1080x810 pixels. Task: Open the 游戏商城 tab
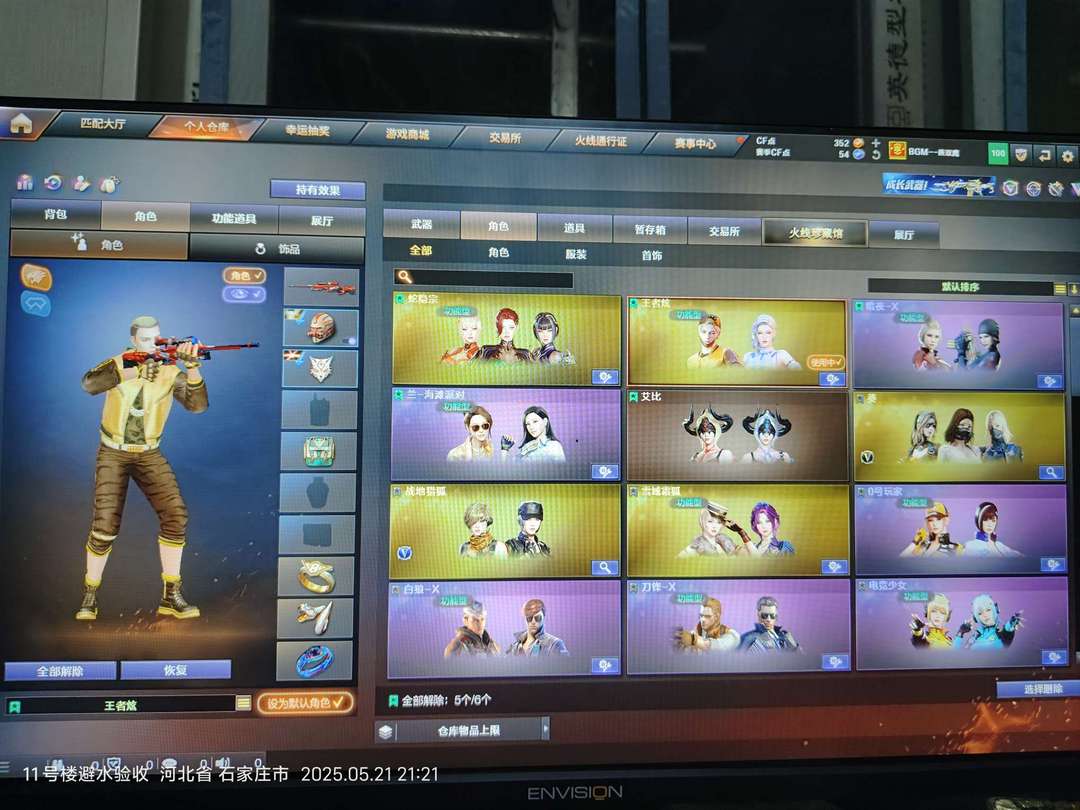(x=407, y=134)
